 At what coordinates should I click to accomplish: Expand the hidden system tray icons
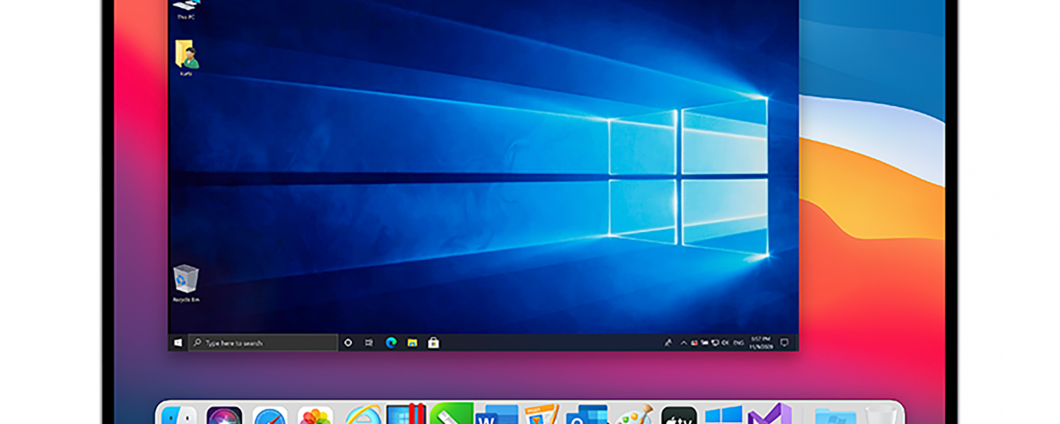pos(683,342)
